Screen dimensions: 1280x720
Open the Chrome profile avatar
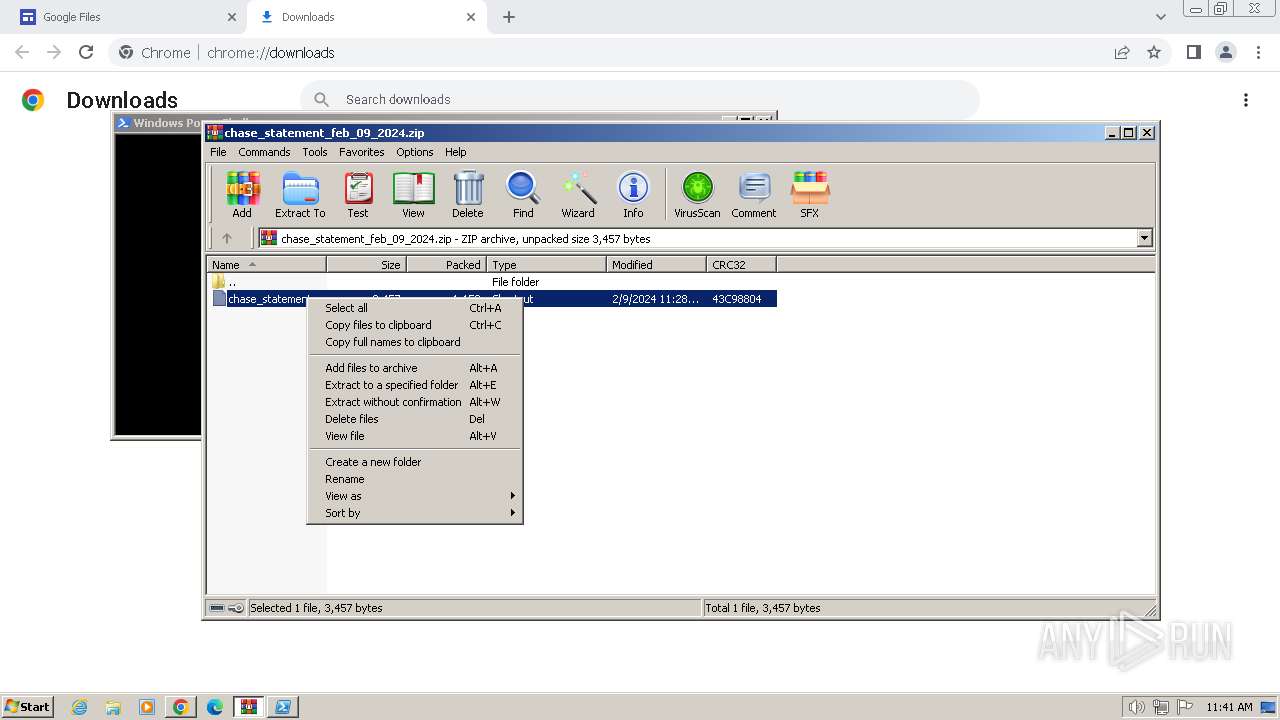(x=1226, y=52)
